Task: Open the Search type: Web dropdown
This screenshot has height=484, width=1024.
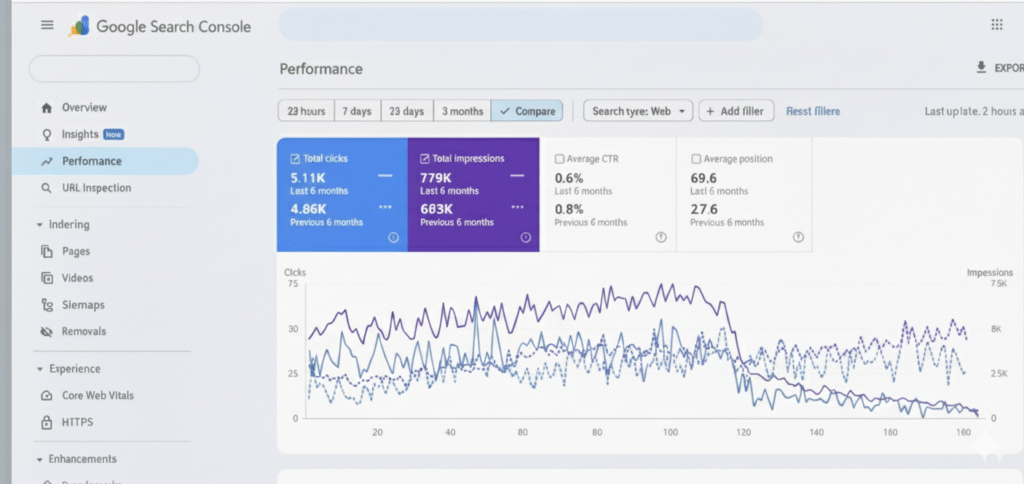Action: [x=639, y=111]
